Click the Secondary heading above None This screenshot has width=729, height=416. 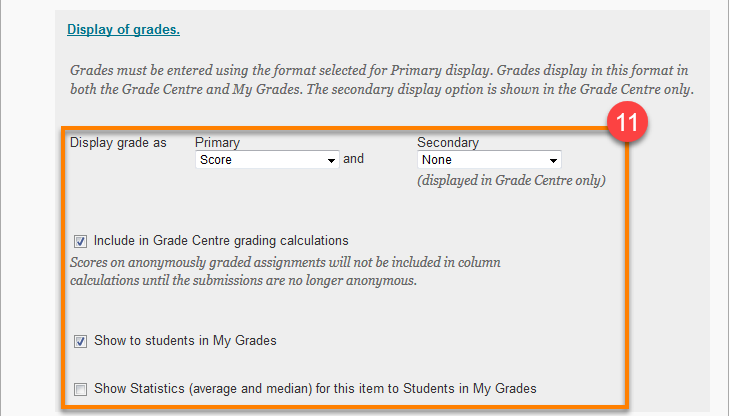point(448,143)
